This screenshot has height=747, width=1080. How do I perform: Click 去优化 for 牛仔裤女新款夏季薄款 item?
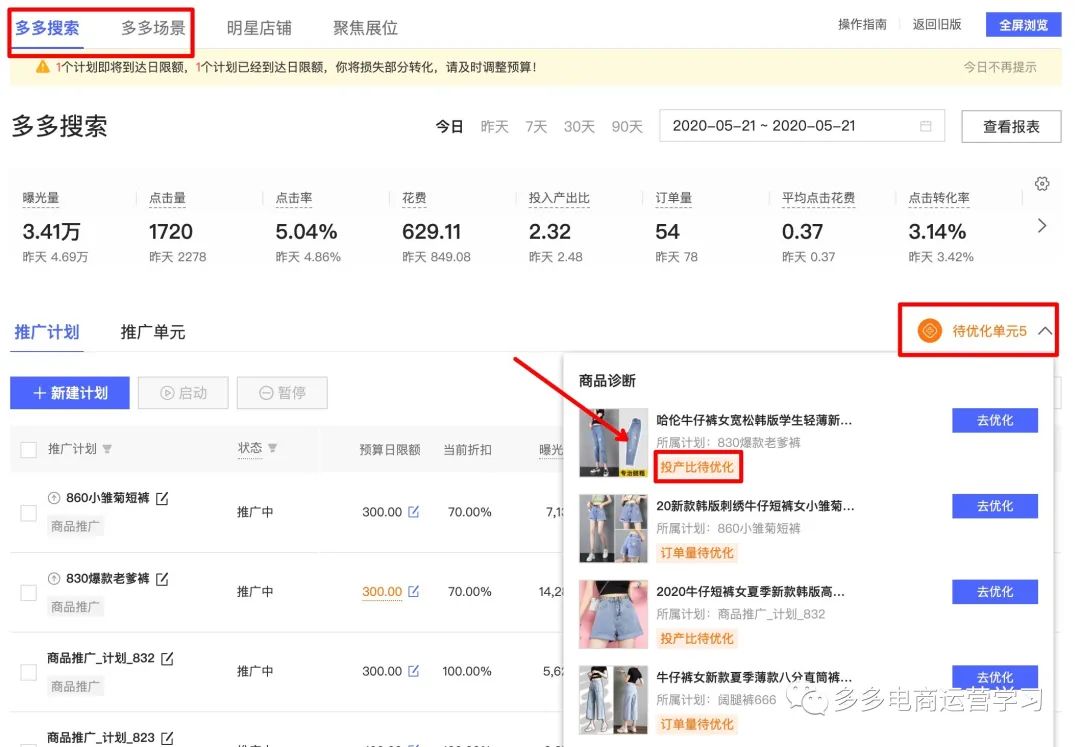pyautogui.click(x=995, y=677)
